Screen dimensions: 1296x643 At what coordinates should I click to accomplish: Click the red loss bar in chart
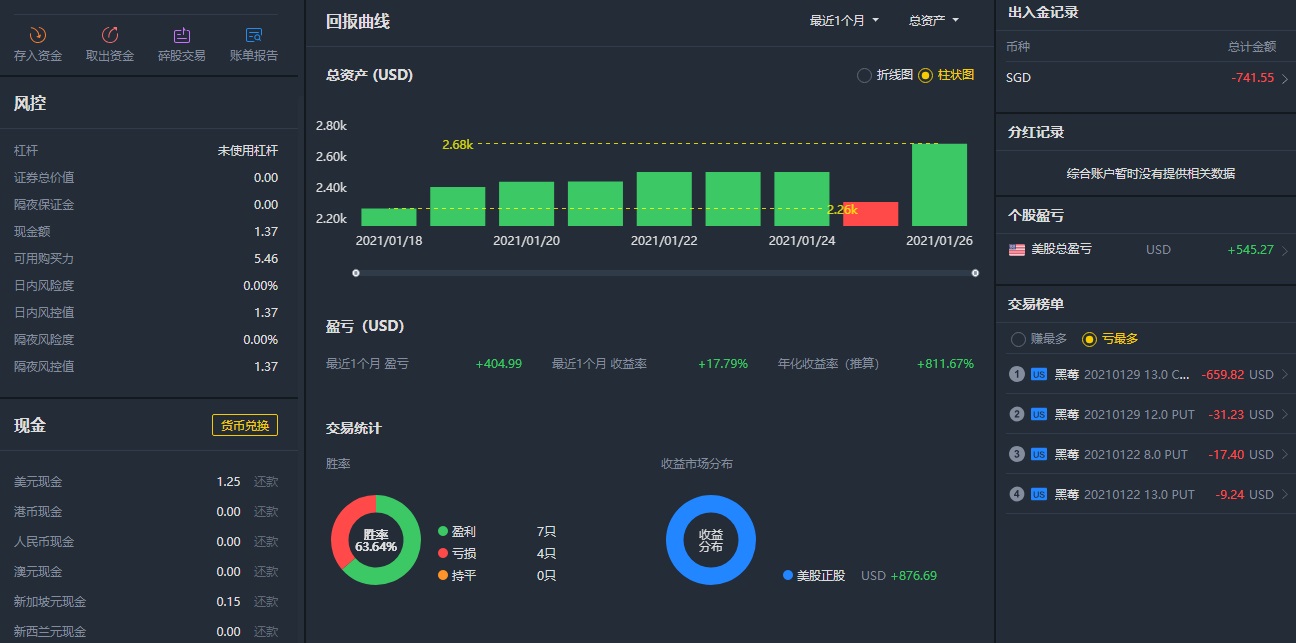pos(870,214)
